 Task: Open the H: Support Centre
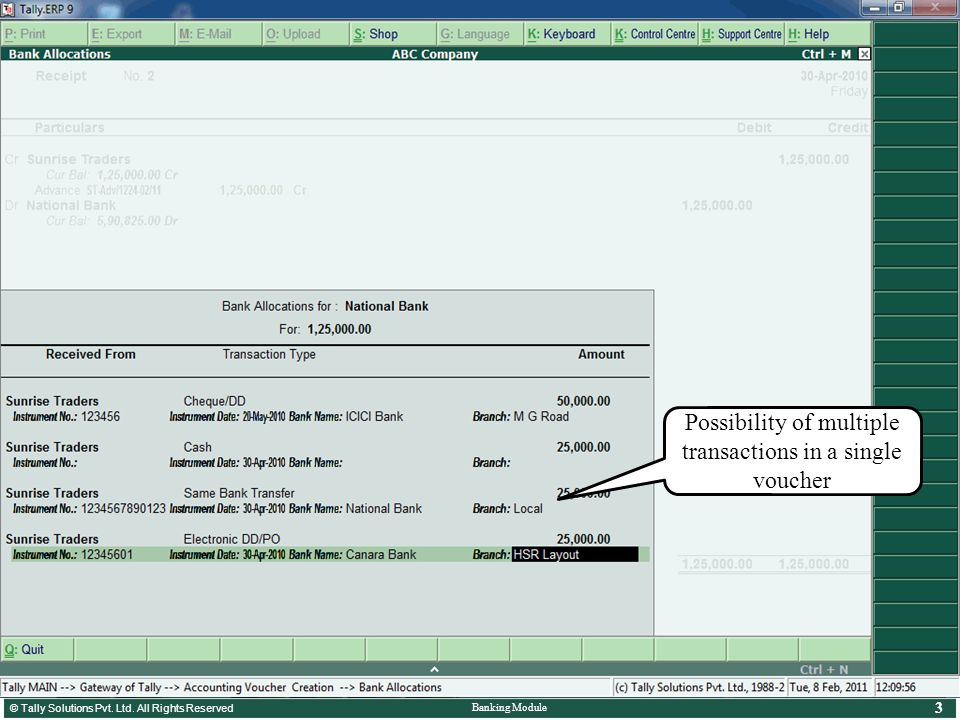tap(741, 34)
